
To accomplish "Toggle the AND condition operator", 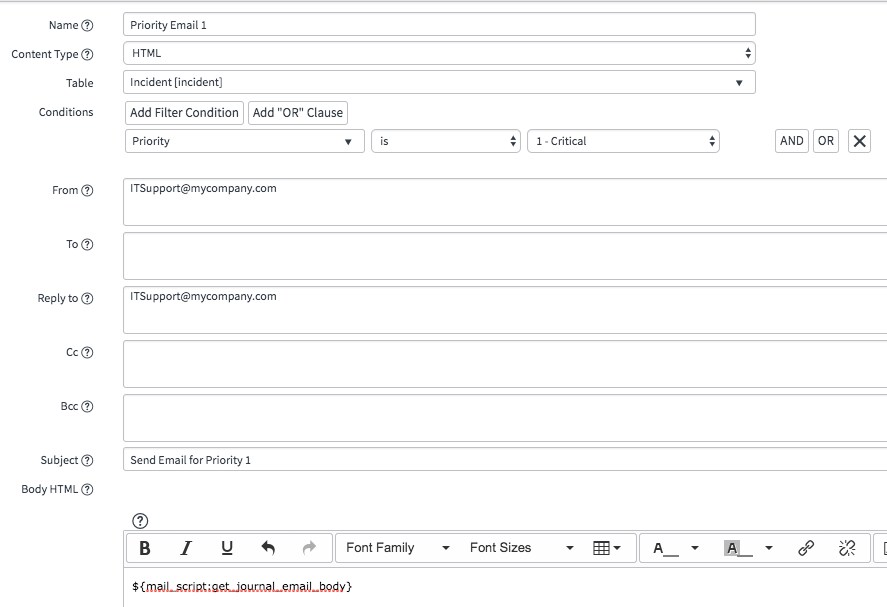I will (x=791, y=140).
